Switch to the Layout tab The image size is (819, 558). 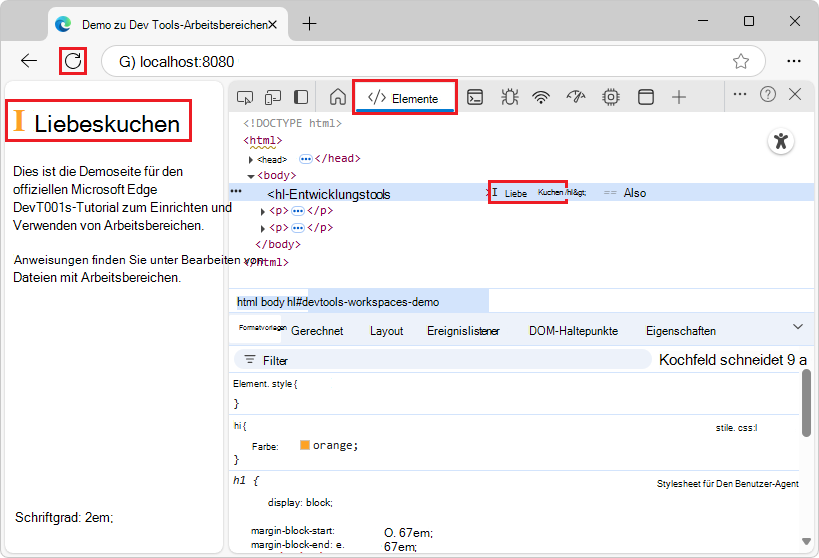[387, 331]
